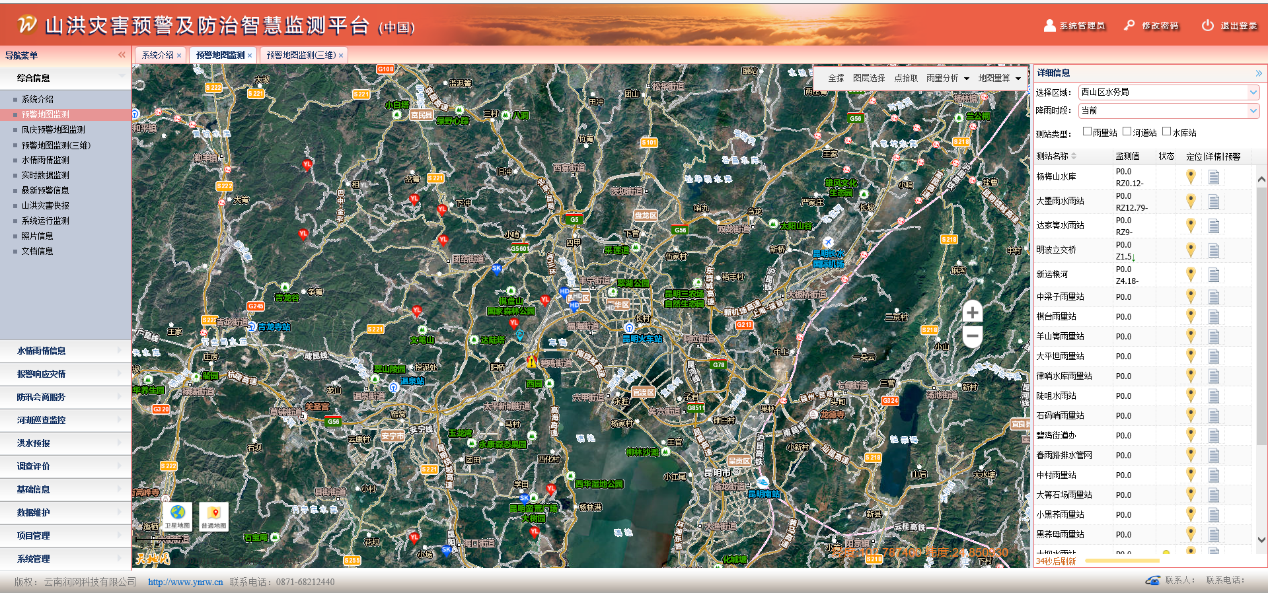
Task: Check the 雨量站 station type checkbox
Action: (1087, 132)
